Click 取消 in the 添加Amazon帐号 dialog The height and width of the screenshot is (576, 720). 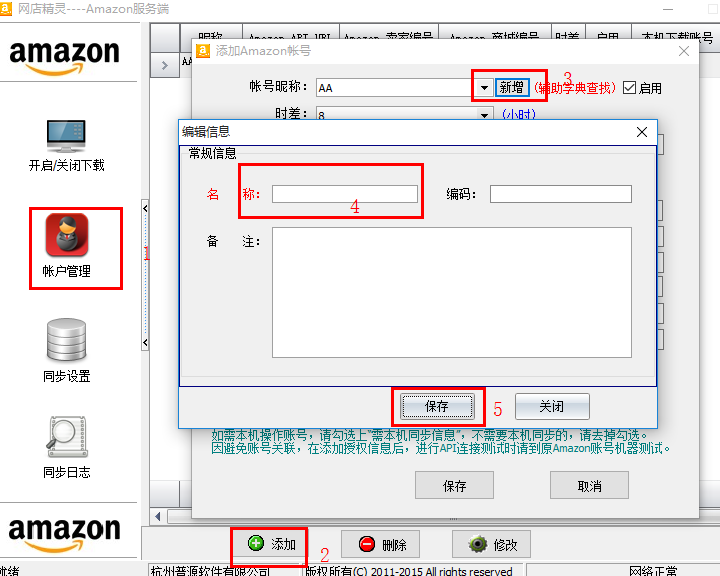coord(589,485)
